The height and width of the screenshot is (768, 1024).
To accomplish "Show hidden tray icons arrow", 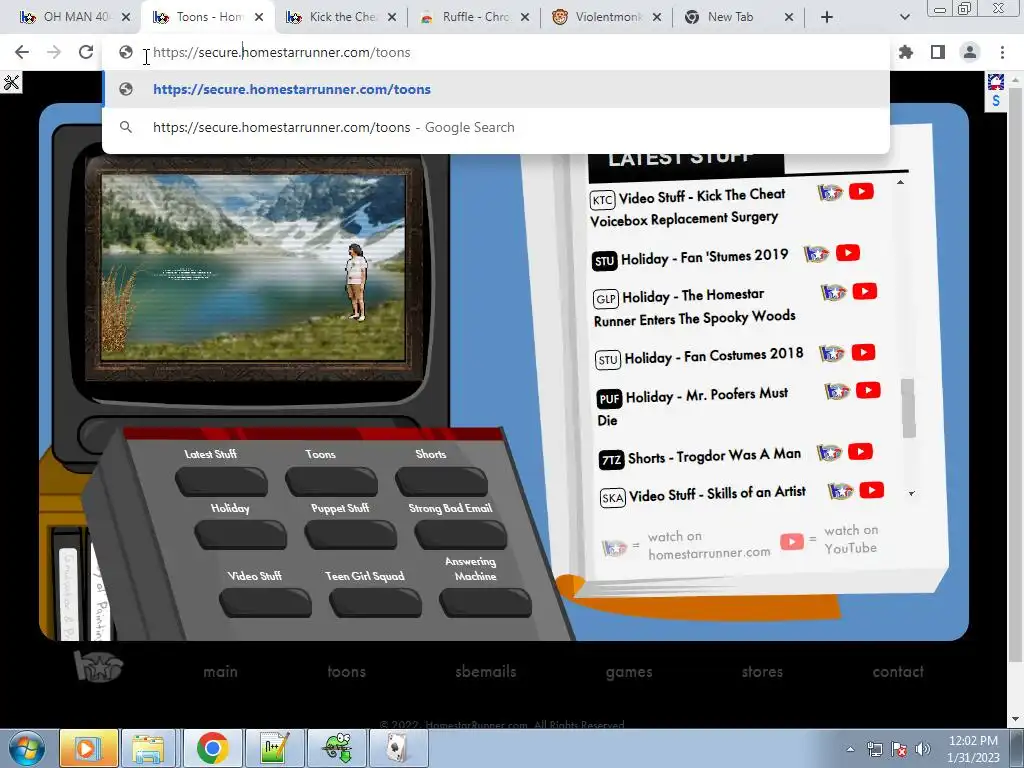I will (850, 749).
